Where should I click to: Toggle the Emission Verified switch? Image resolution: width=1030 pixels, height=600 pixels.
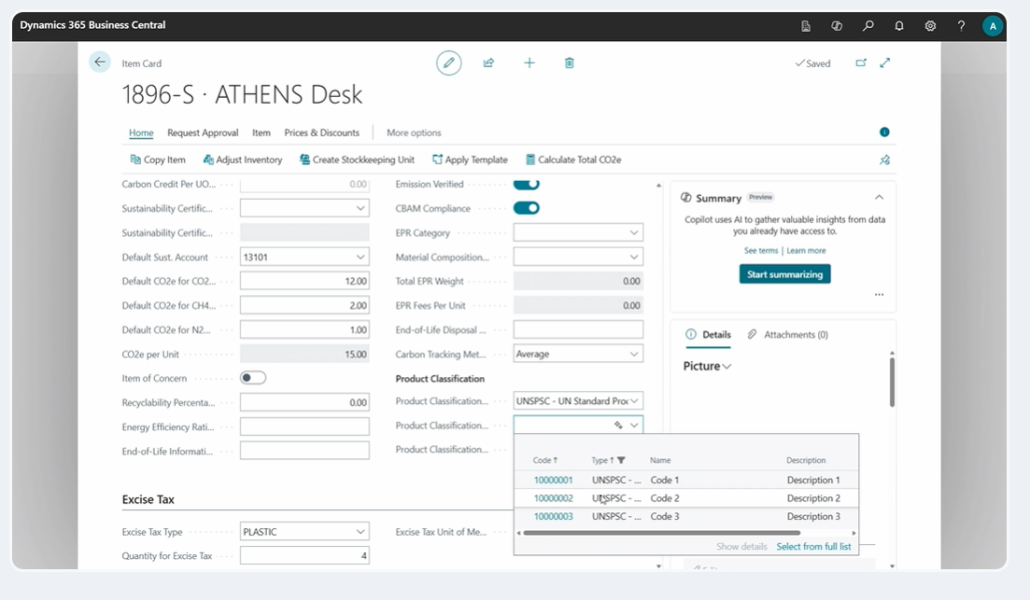point(526,184)
